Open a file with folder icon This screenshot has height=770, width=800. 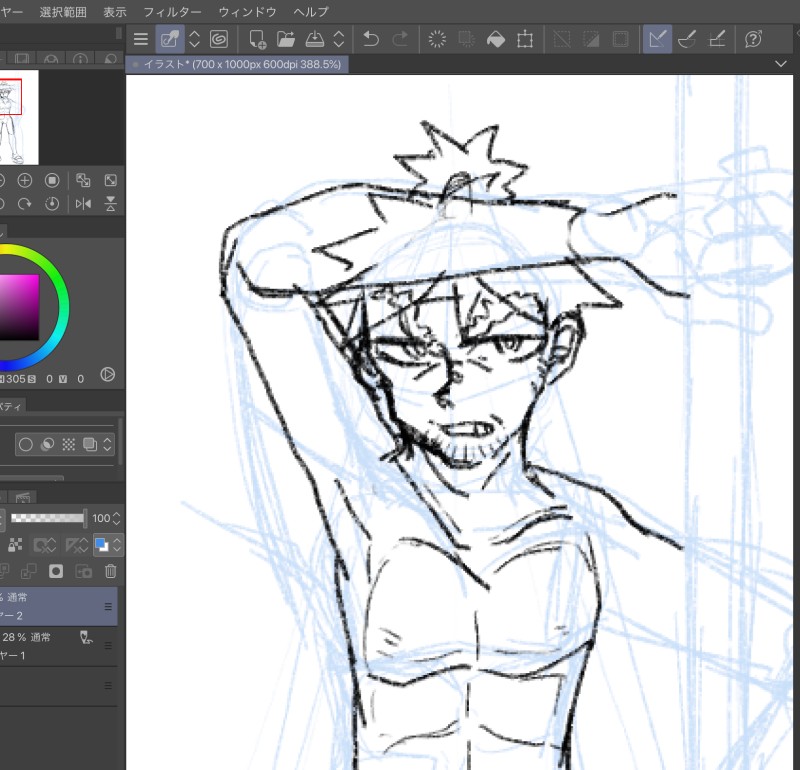[x=286, y=39]
